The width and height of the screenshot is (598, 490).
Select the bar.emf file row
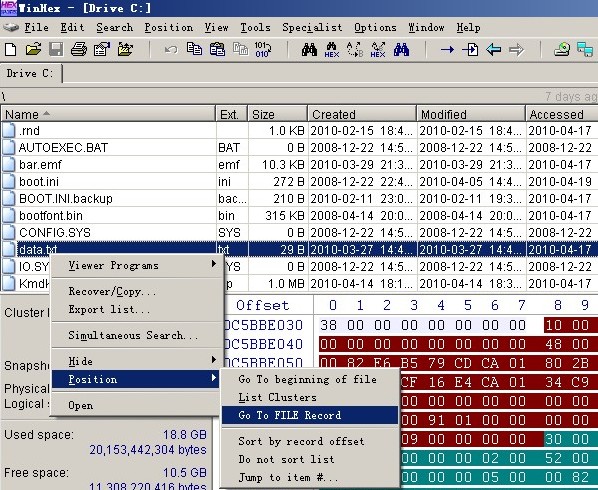pyautogui.click(x=299, y=164)
